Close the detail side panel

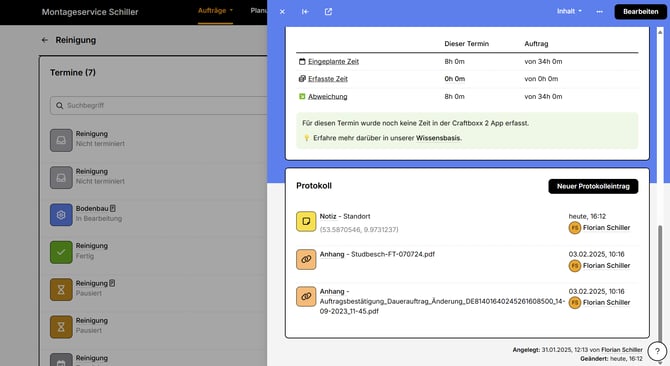[282, 12]
